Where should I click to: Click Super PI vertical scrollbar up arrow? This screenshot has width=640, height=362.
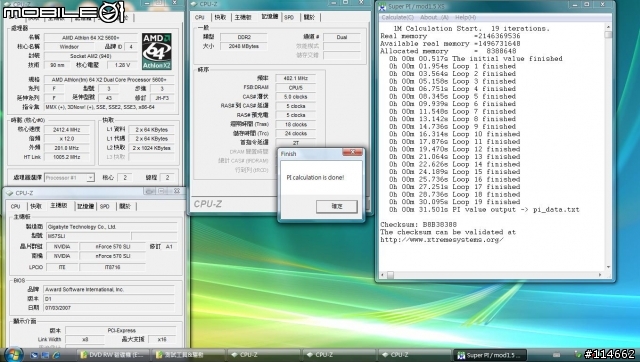click(x=608, y=27)
